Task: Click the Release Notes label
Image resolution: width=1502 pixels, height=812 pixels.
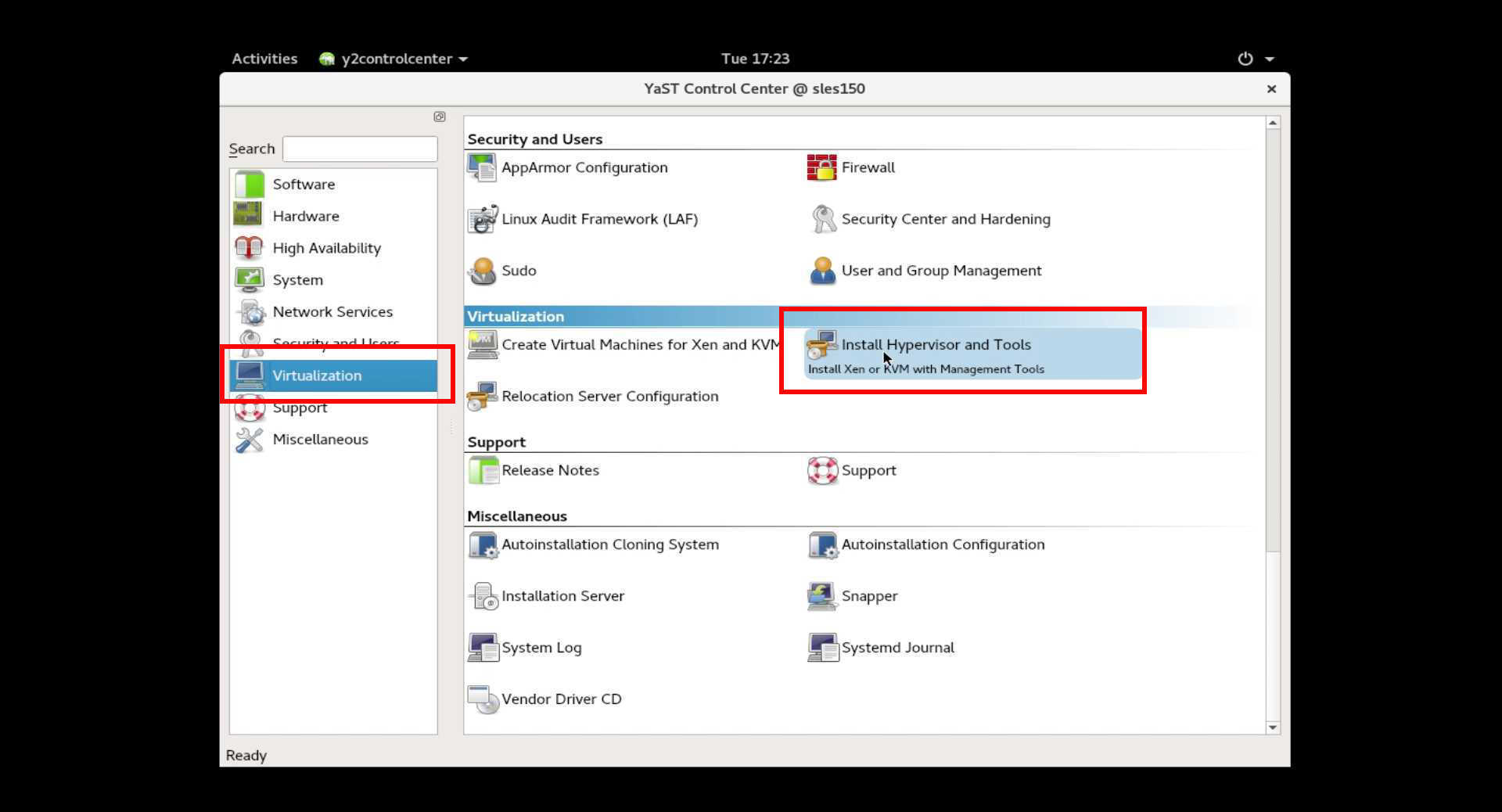Action: (x=550, y=470)
